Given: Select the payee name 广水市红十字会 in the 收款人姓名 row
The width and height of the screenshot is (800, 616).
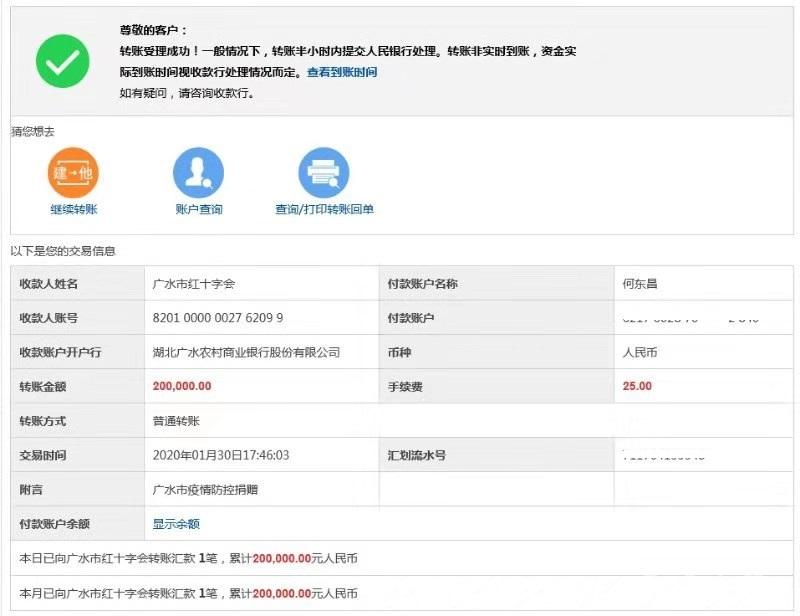Looking at the screenshot, I should pos(193,284).
